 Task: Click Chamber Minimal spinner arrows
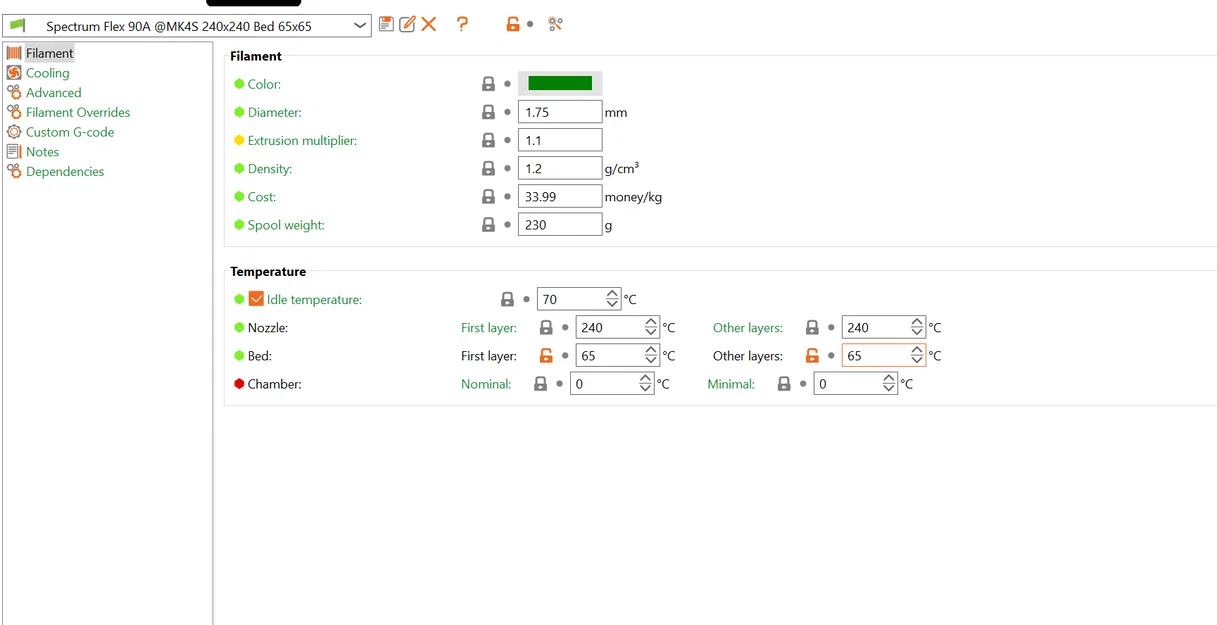coord(889,384)
